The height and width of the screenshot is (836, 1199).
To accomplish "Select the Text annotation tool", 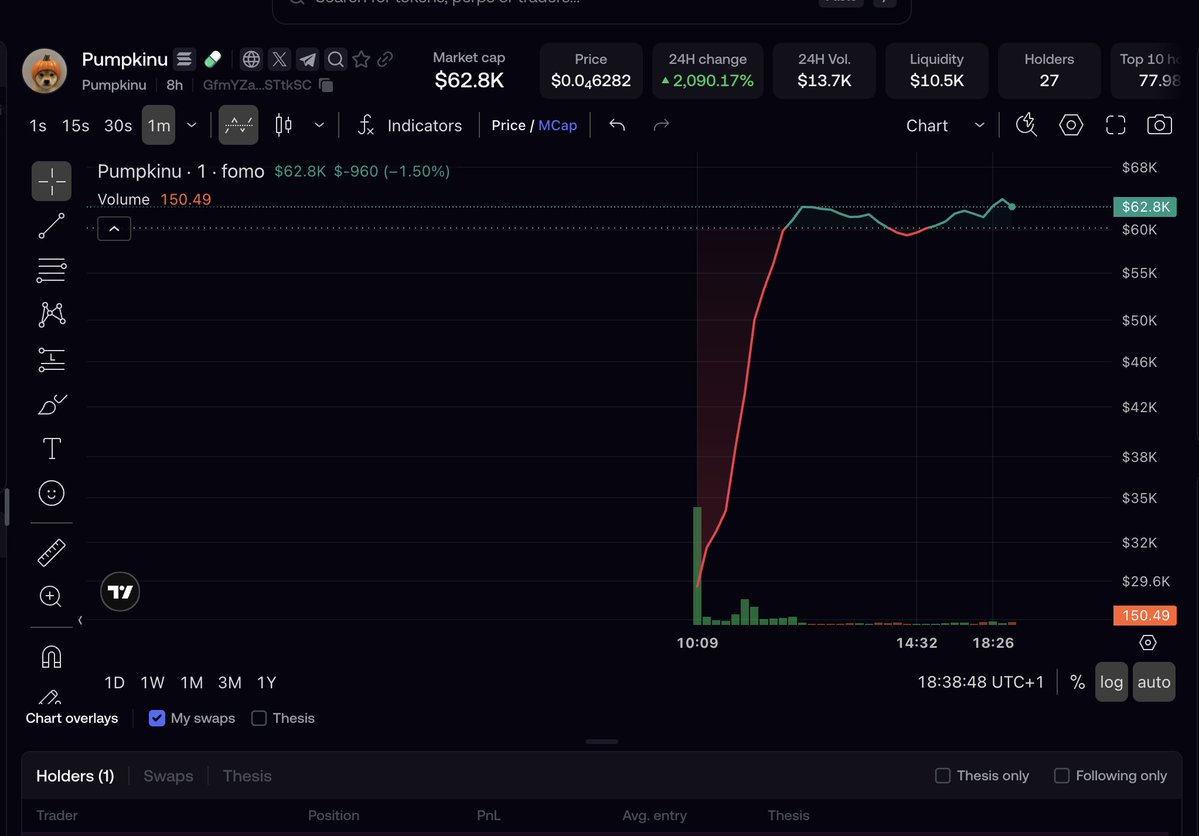I will [51, 449].
